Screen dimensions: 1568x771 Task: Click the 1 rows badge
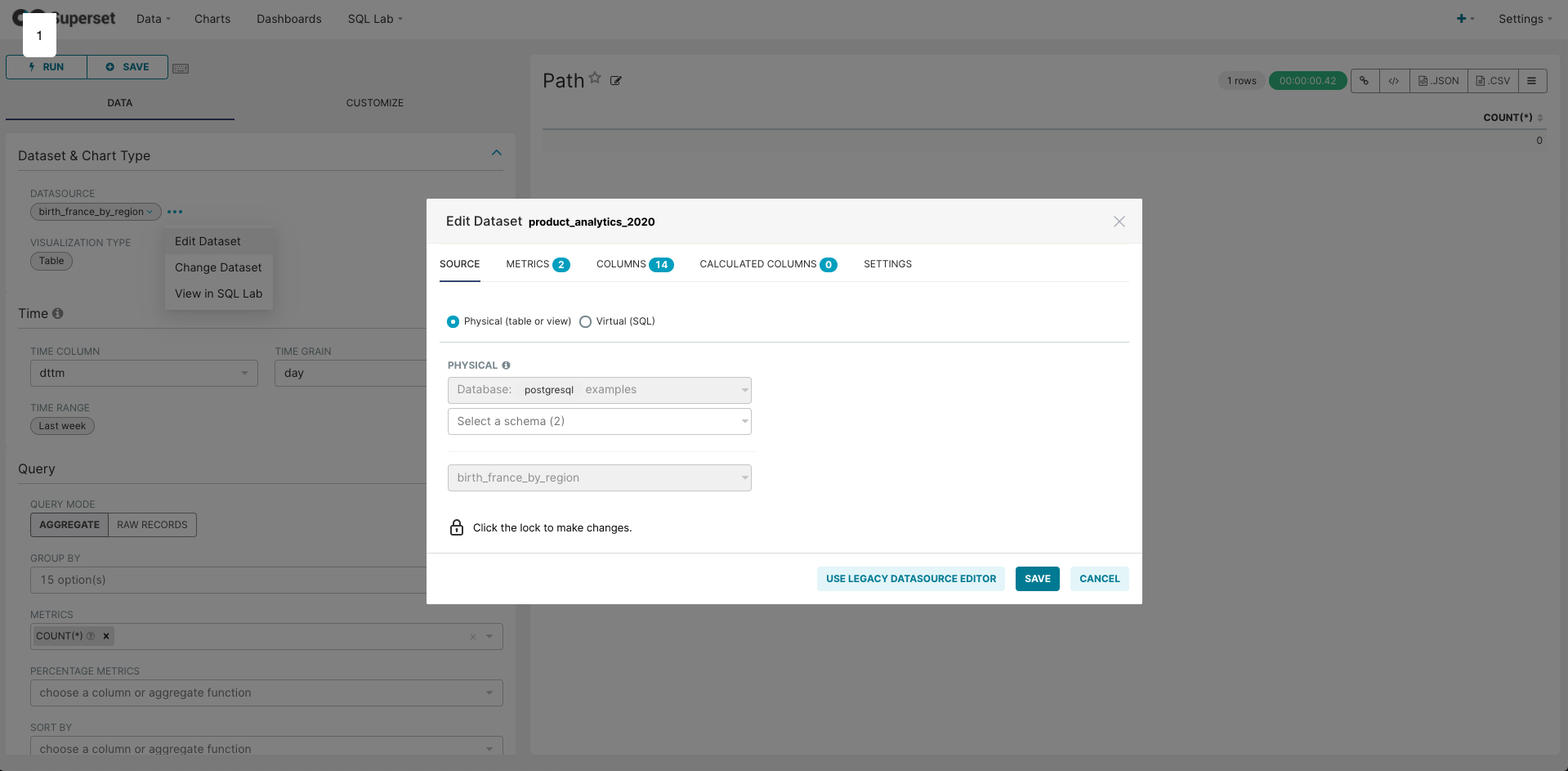[x=1241, y=81]
